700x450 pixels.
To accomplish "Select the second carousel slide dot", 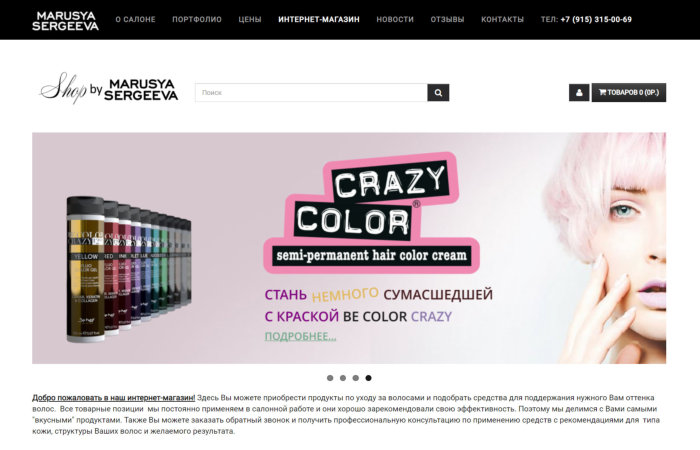I will pyautogui.click(x=343, y=378).
